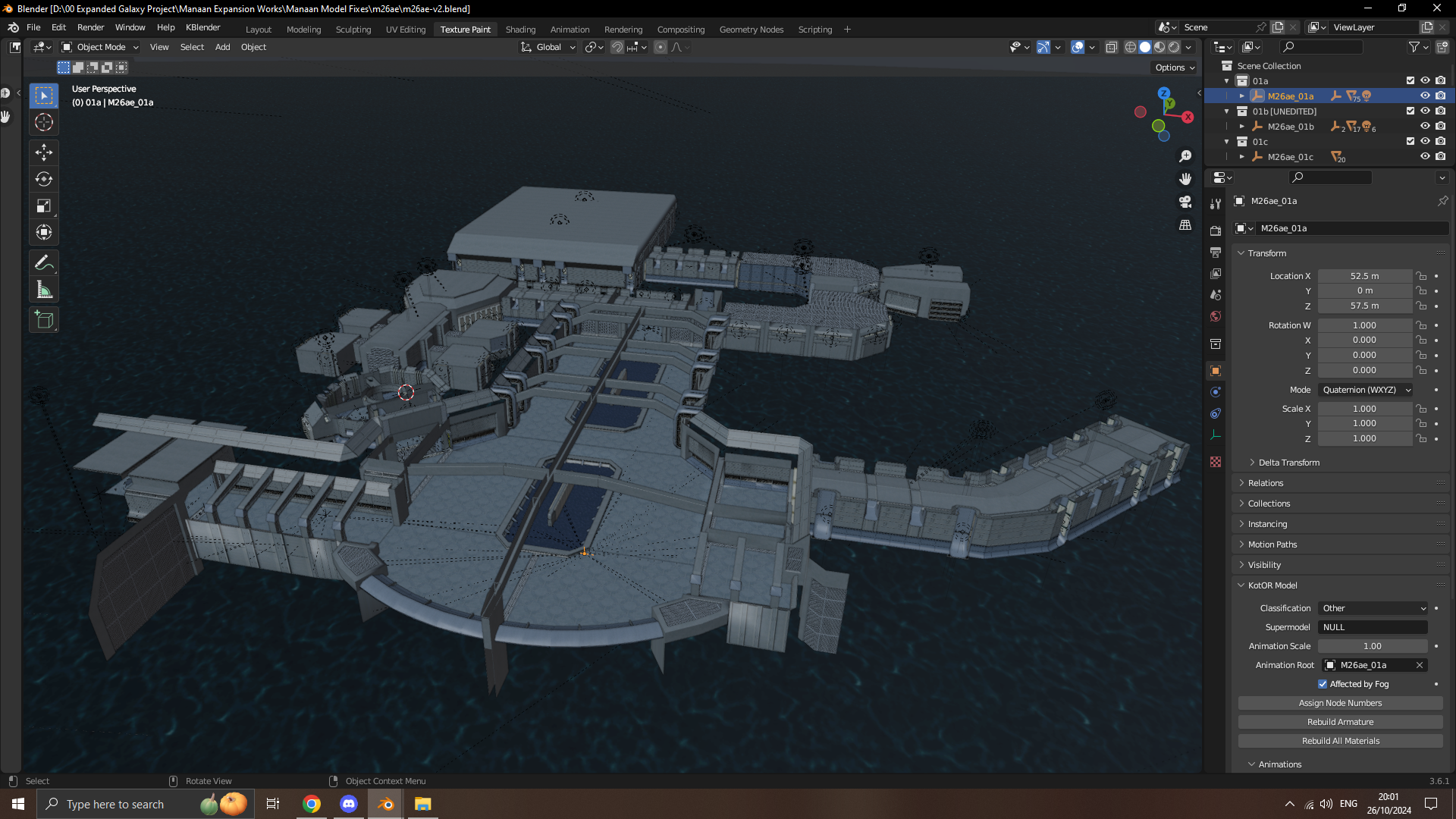Switch to the Geometry Nodes workspace tab

752,30
